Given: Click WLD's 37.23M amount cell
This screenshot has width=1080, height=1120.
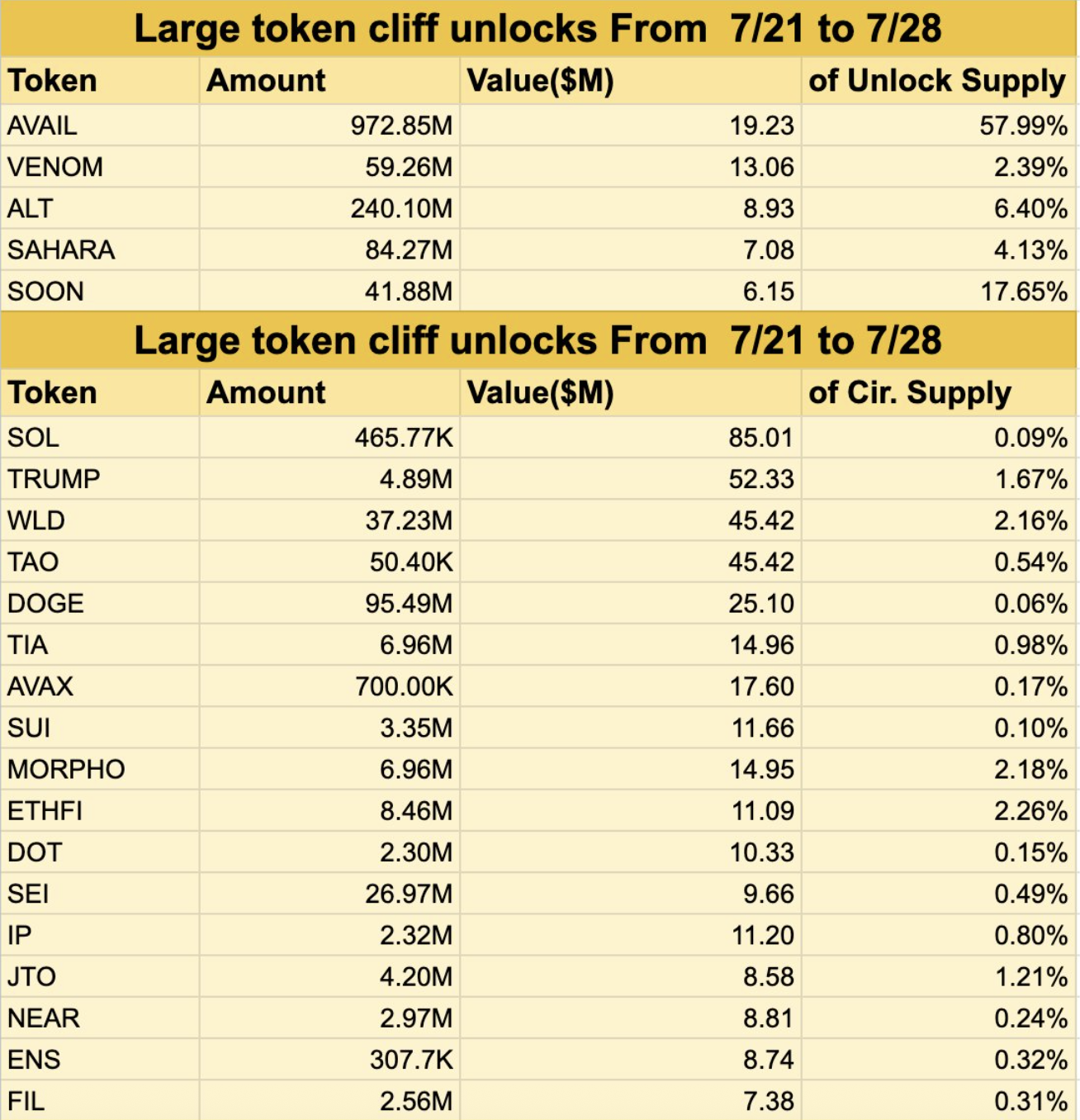Looking at the screenshot, I should click(409, 520).
